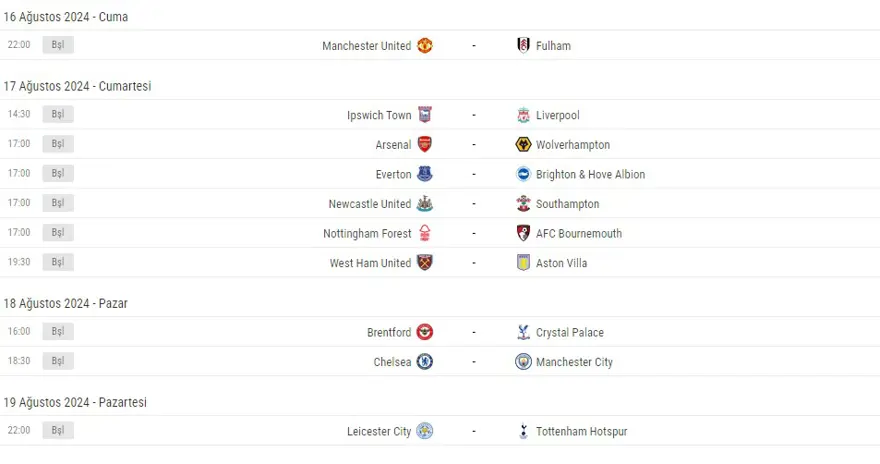The height and width of the screenshot is (464, 880).
Task: Select the Everton club badge
Action: pyautogui.click(x=425, y=174)
